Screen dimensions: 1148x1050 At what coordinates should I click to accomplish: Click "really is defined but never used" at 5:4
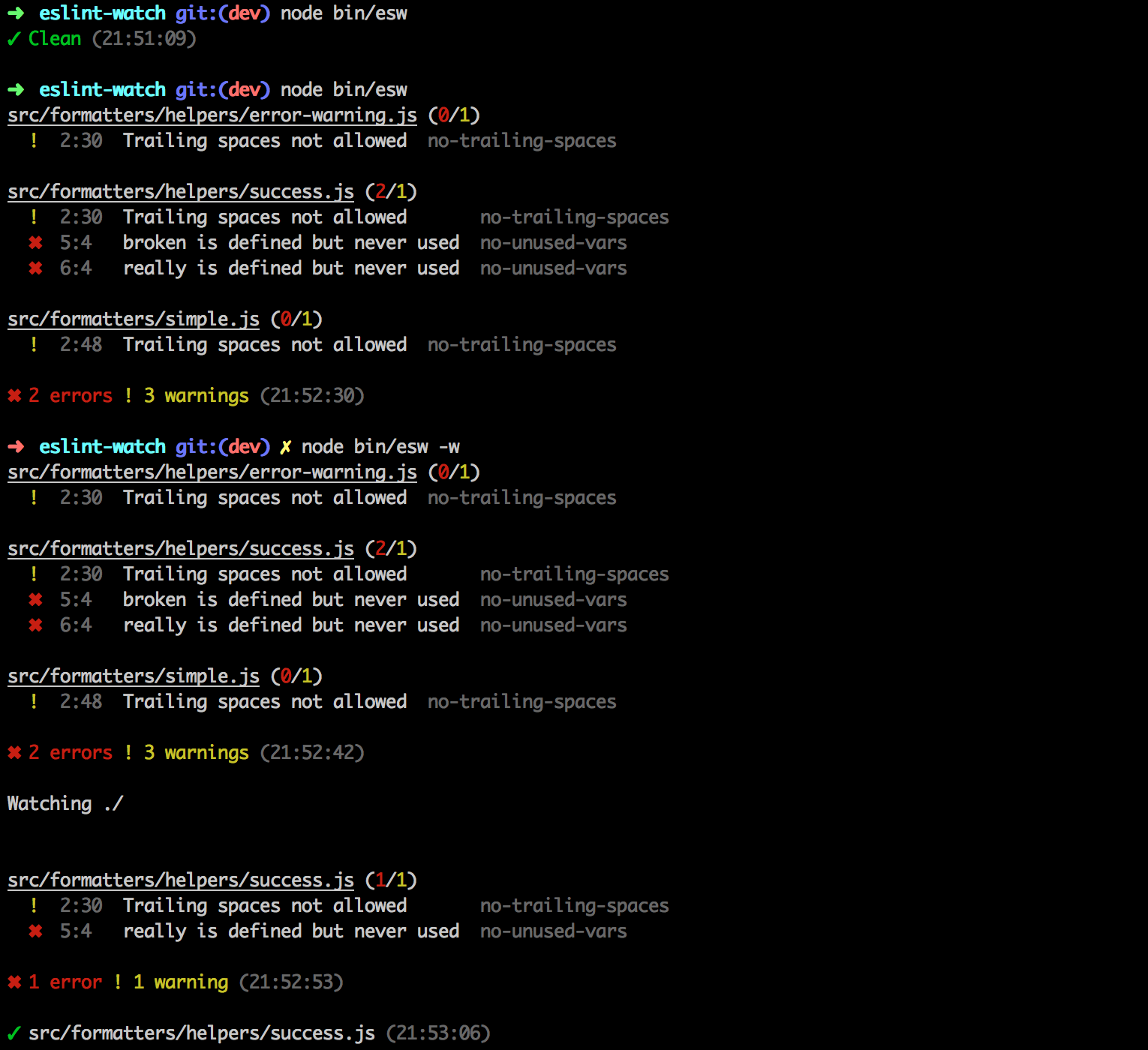point(291,931)
